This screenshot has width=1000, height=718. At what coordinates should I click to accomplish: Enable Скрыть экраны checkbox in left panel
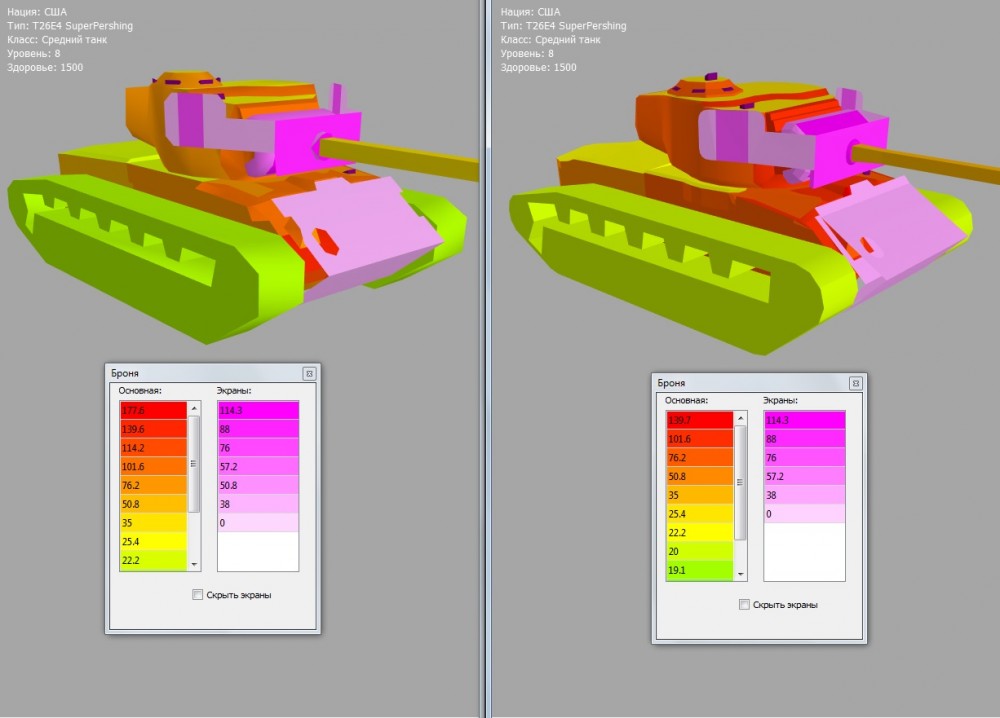[198, 595]
